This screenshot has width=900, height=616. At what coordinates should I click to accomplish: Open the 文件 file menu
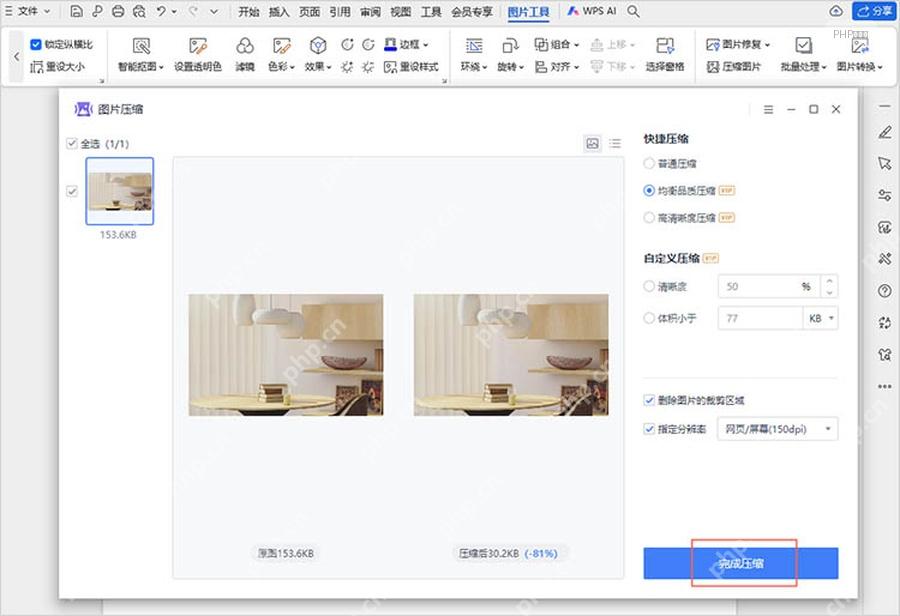[x=27, y=11]
